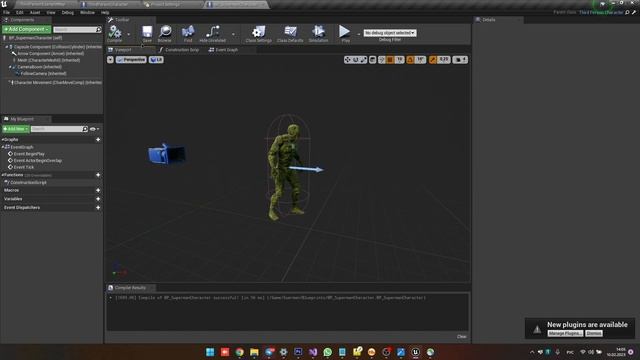Viewport: 640px width, 360px height.
Task: Focus My Blueprint search field
Action: 59,129
